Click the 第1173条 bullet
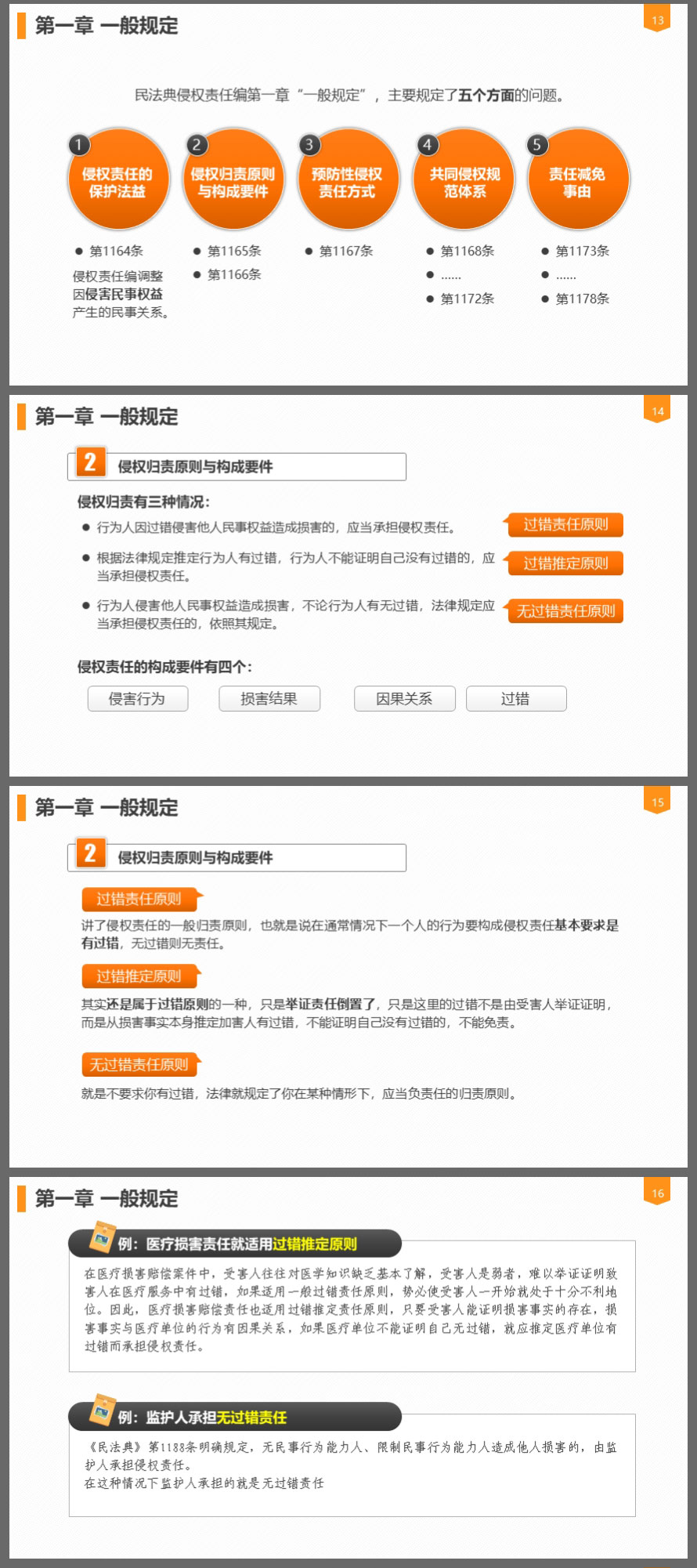 click(576, 252)
